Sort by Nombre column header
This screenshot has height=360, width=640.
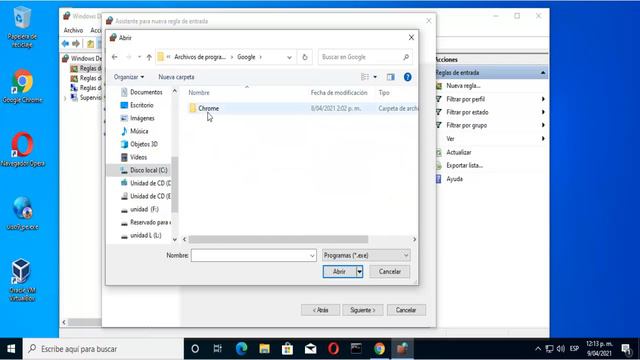199,93
